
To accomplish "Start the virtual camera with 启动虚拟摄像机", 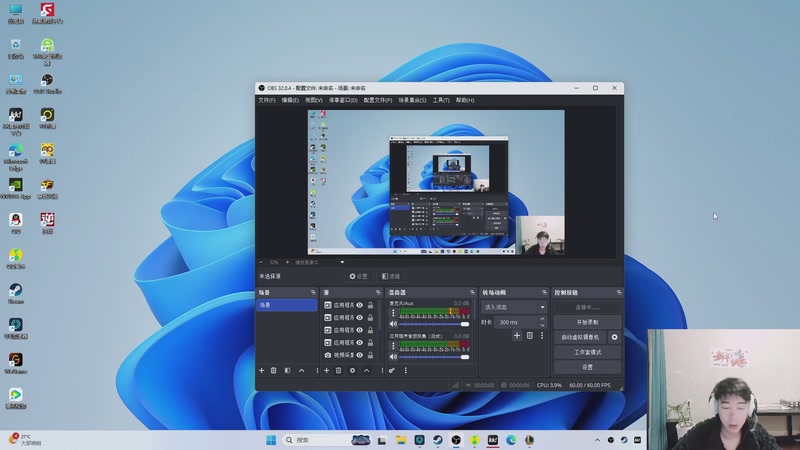I will 580,337.
